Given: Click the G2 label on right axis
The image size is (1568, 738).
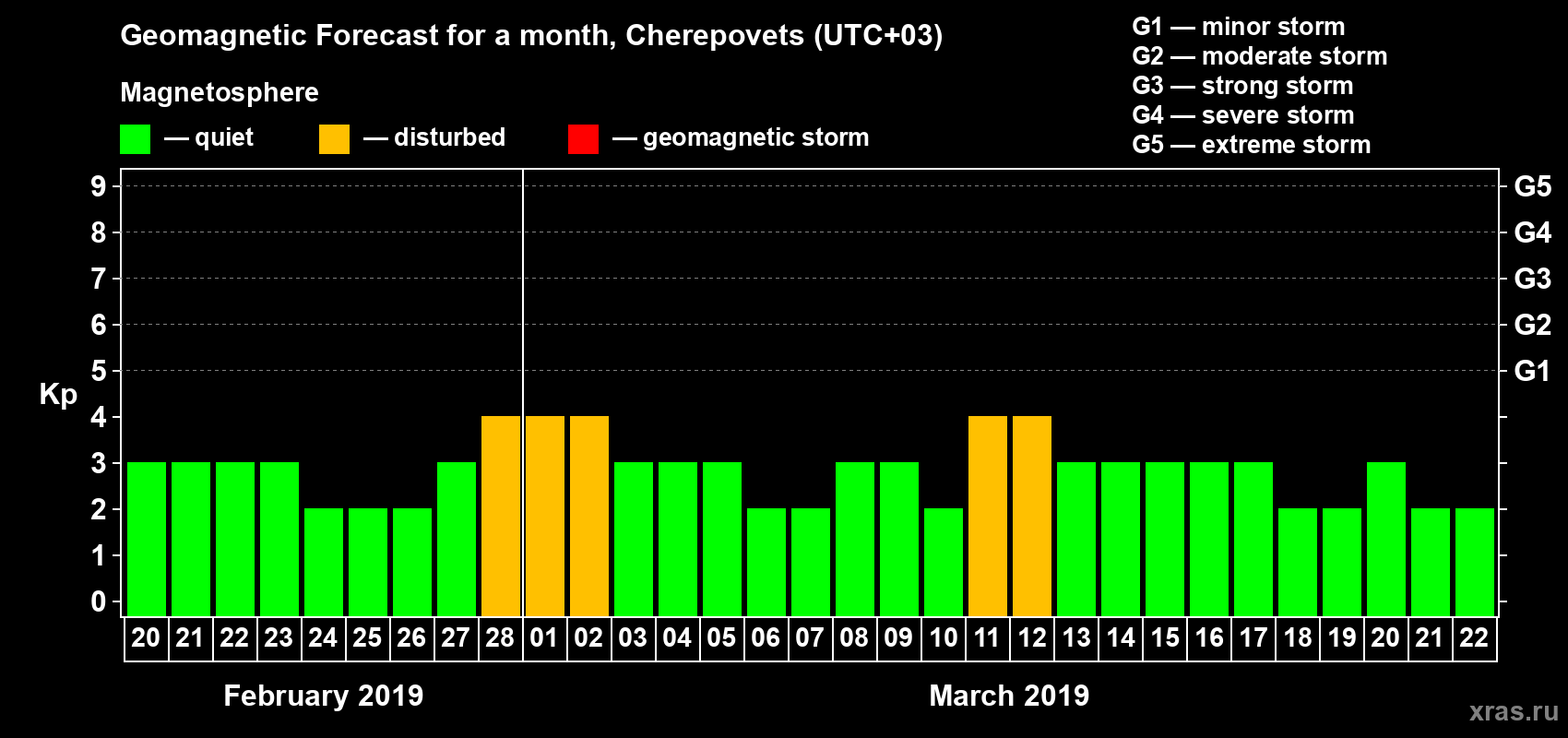Looking at the screenshot, I should click(x=1533, y=325).
